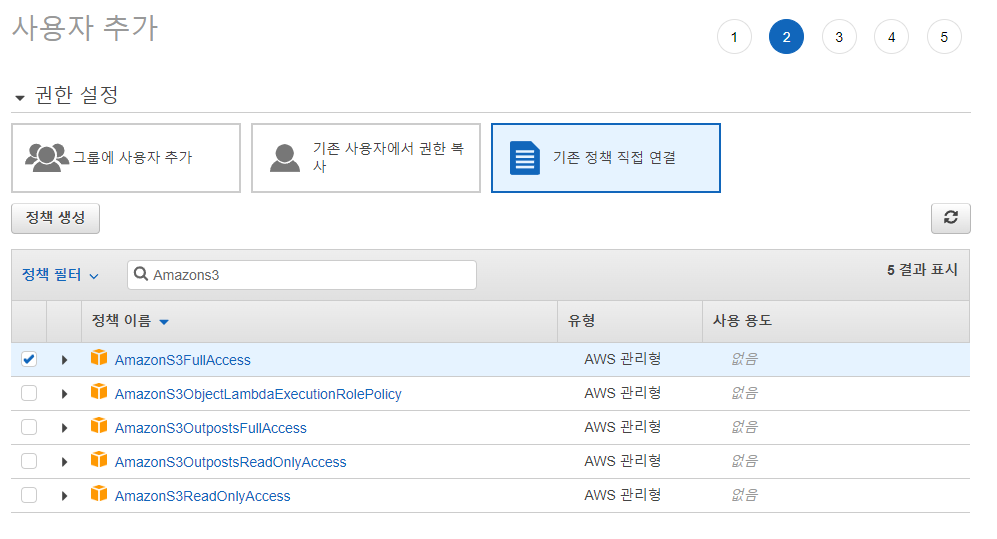Expand AmazonS3FullAccess policy details arrow
The height and width of the screenshot is (539, 997).
[x=64, y=360]
